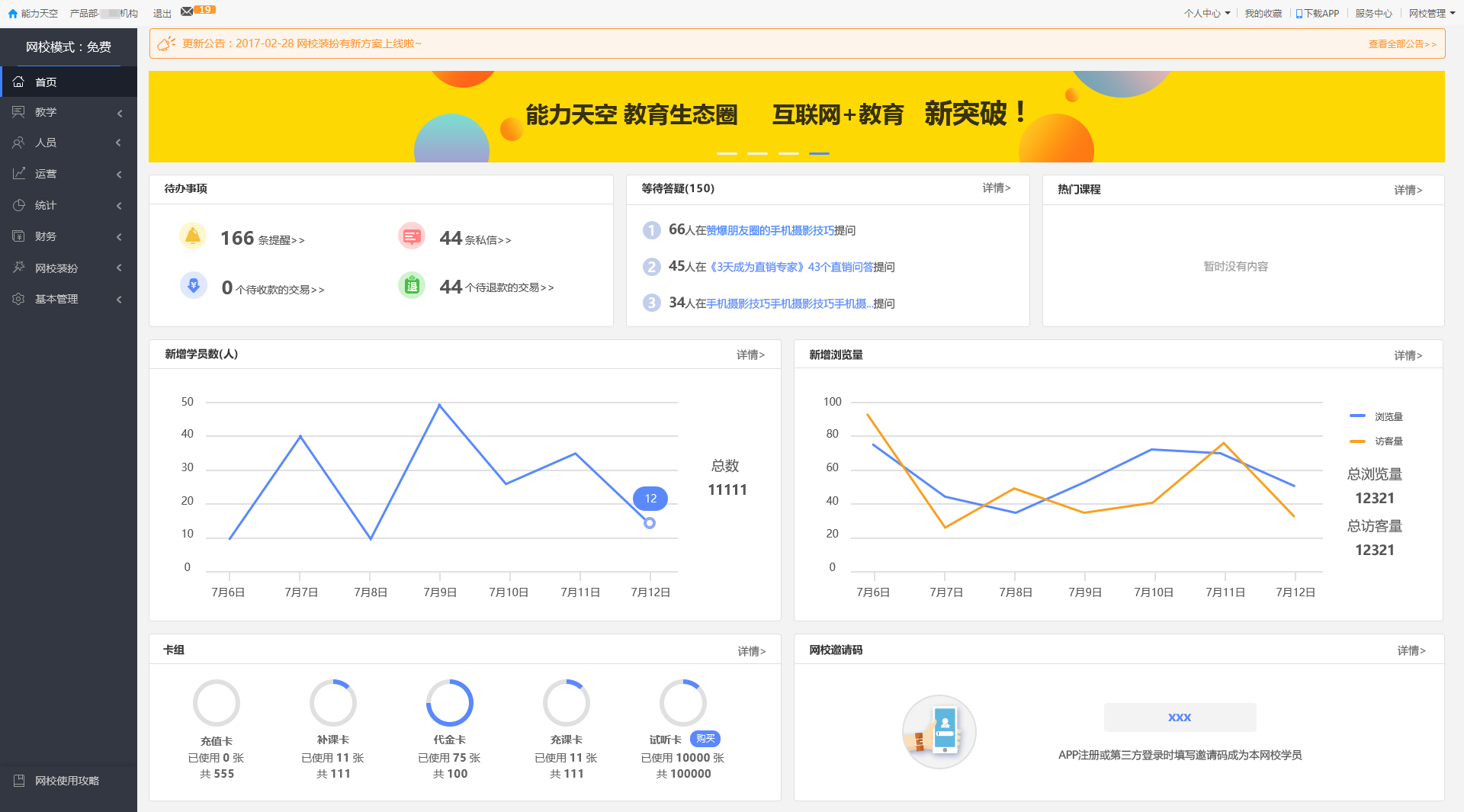The width and height of the screenshot is (1464, 812).
Task: Click the 购买 button next to 试听卡
Action: [x=705, y=738]
